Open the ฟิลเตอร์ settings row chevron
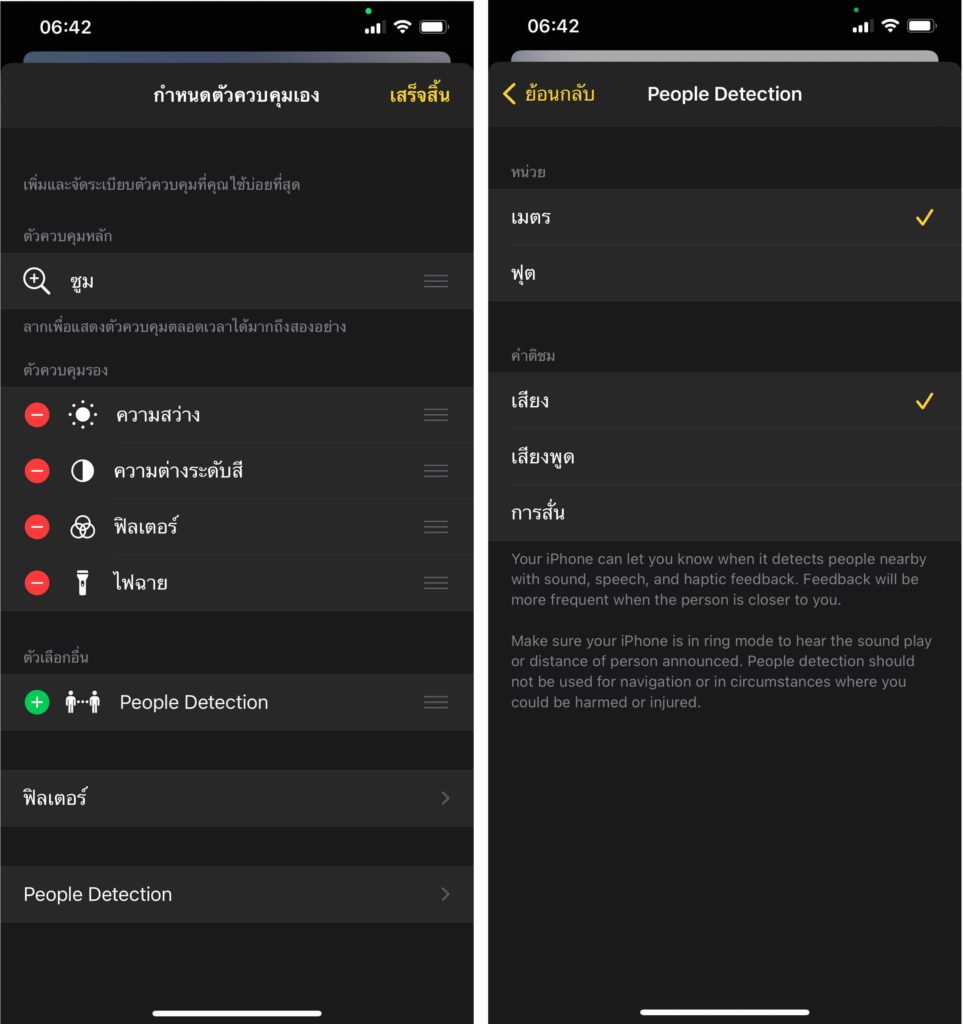This screenshot has height=1024, width=963. [x=445, y=798]
